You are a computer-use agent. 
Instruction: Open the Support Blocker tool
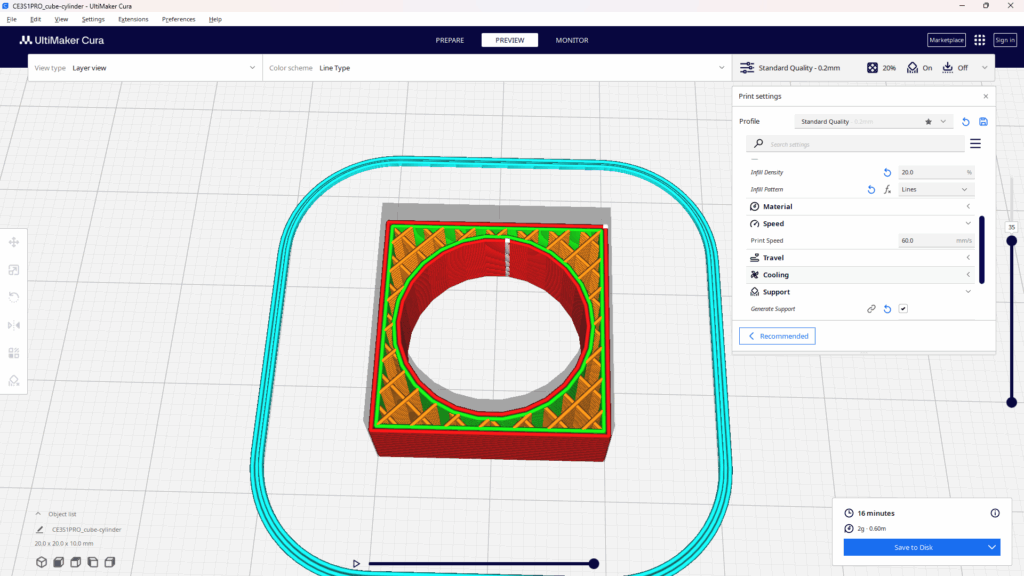pos(14,380)
